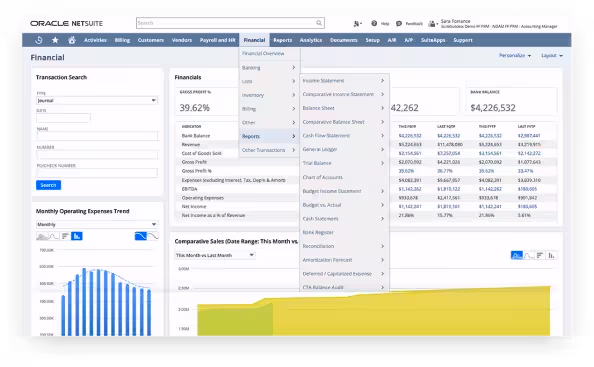The height and width of the screenshot is (367, 594).
Task: Open the Type dropdown showing Journal
Action: click(x=97, y=100)
